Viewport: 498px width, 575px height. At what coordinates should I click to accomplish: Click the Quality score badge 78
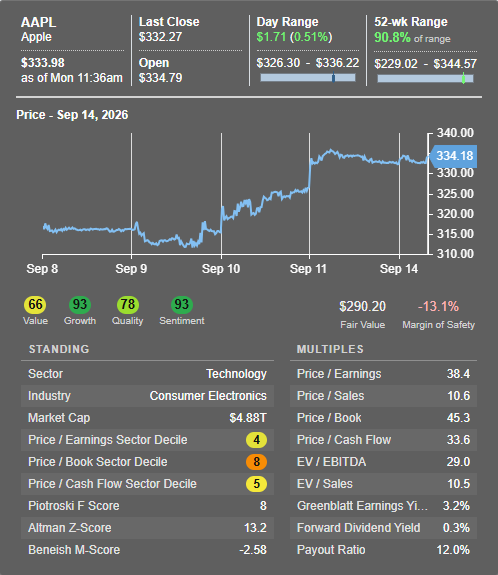[x=127, y=305]
